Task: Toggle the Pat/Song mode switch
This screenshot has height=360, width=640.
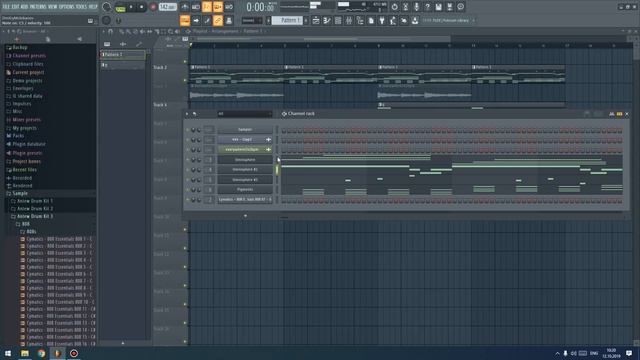Action: [120, 7]
